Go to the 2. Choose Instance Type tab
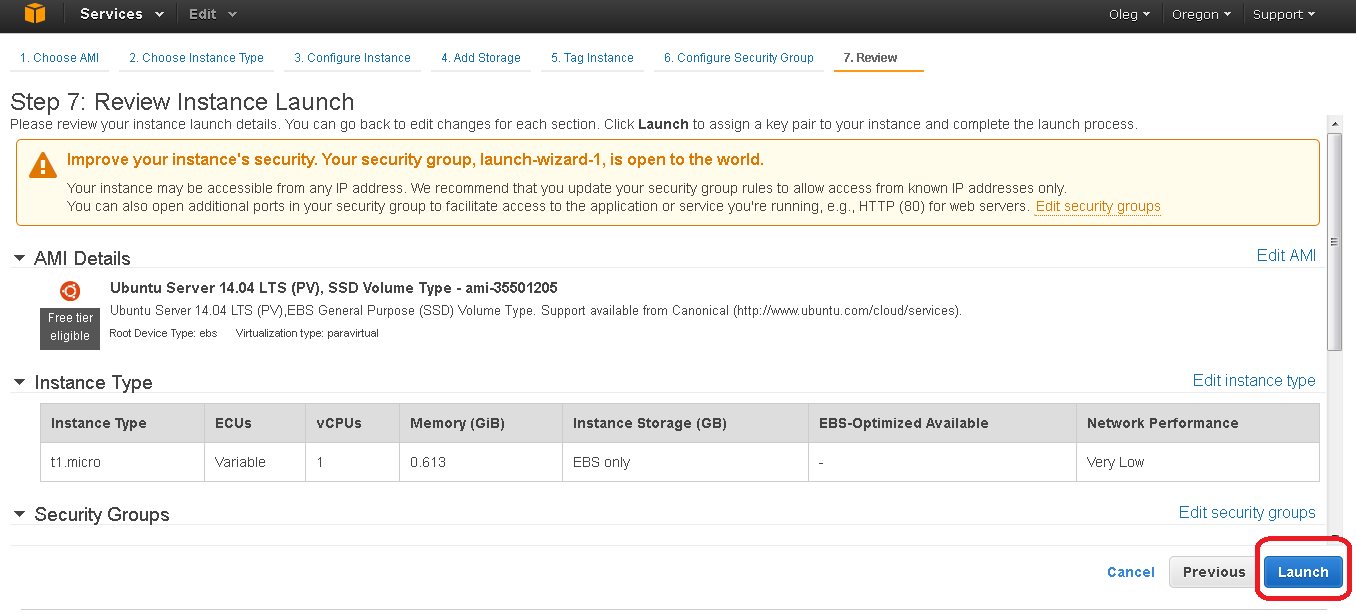 197,58
